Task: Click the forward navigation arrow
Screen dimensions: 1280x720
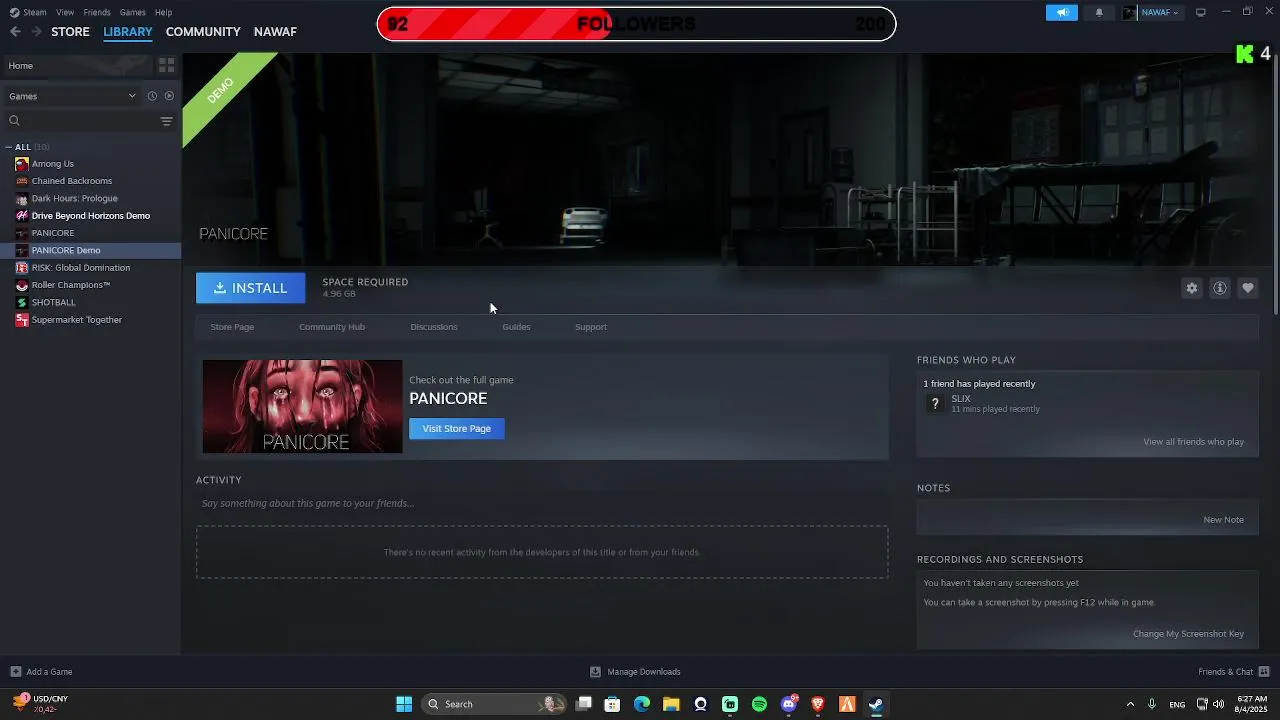Action: click(36, 32)
